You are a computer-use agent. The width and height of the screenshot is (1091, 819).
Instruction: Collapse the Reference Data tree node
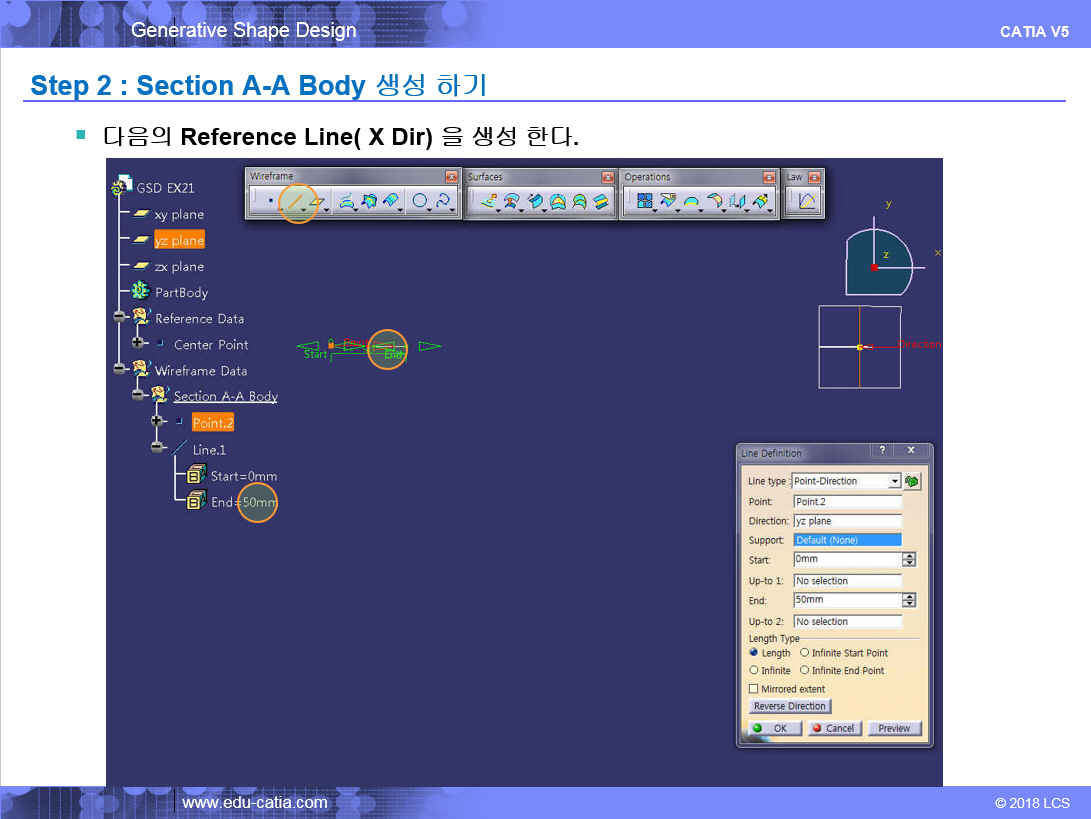coord(120,318)
